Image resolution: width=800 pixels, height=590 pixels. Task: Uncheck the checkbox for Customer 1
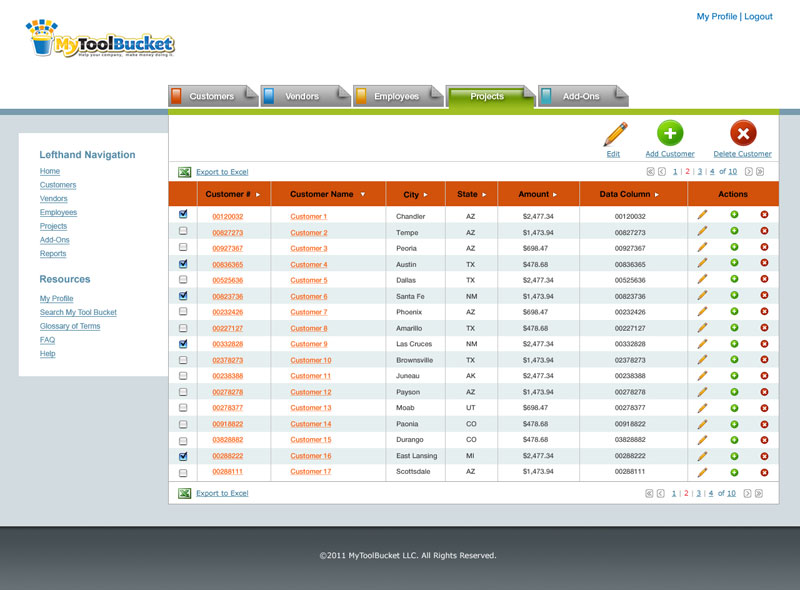(x=183, y=215)
